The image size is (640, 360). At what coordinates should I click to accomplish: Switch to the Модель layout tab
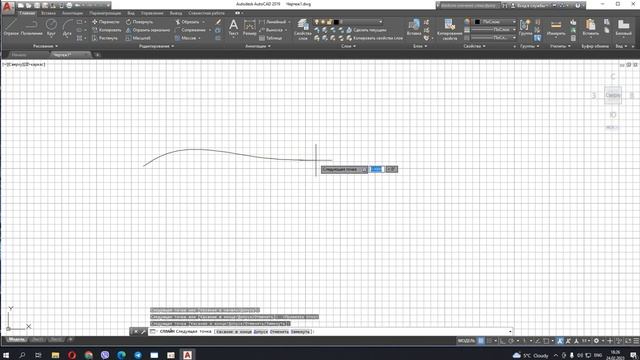tap(16, 340)
